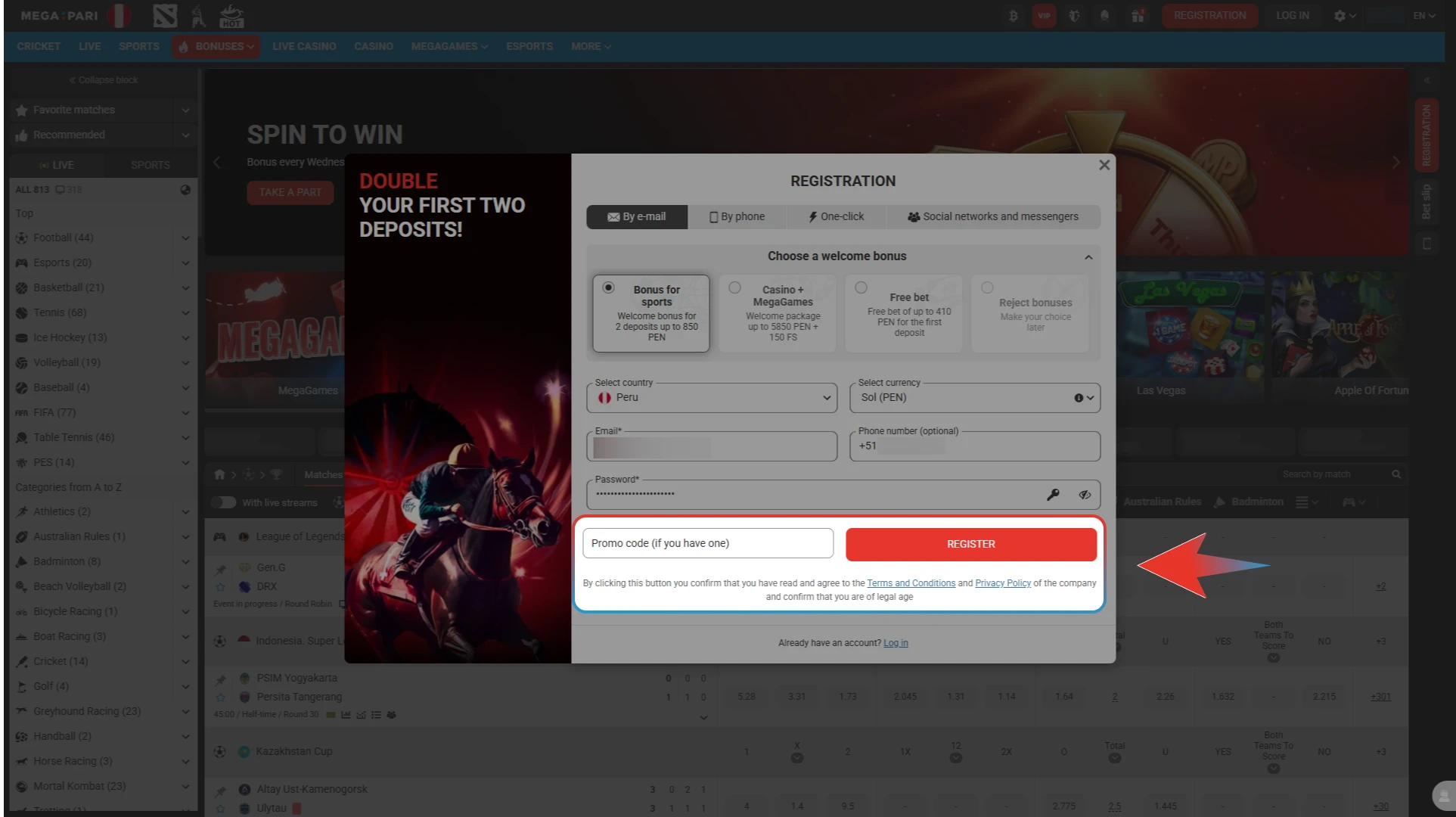The width and height of the screenshot is (1456, 817).
Task: Click the Favorite matches star icon
Action: [x=21, y=110]
